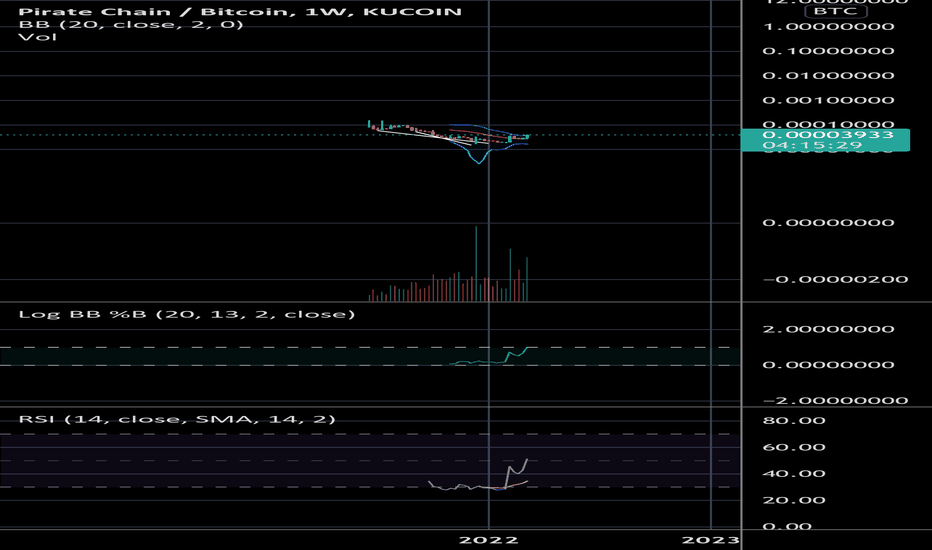The height and width of the screenshot is (550, 932).
Task: Click the 40.00 RSI scale label
Action: click(x=794, y=474)
